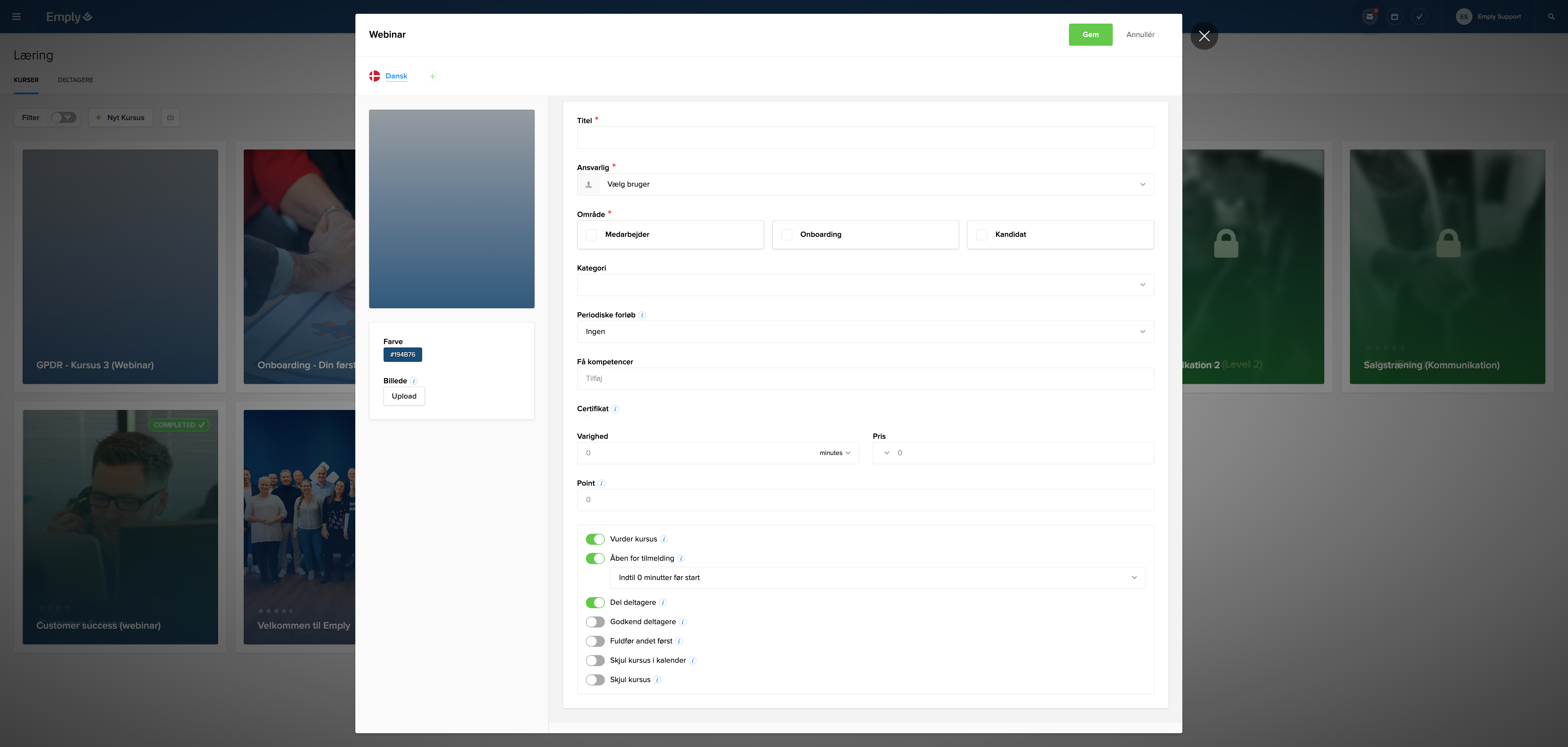Image resolution: width=1568 pixels, height=747 pixels.
Task: Check the Medarbejder checkbox
Action: point(591,234)
